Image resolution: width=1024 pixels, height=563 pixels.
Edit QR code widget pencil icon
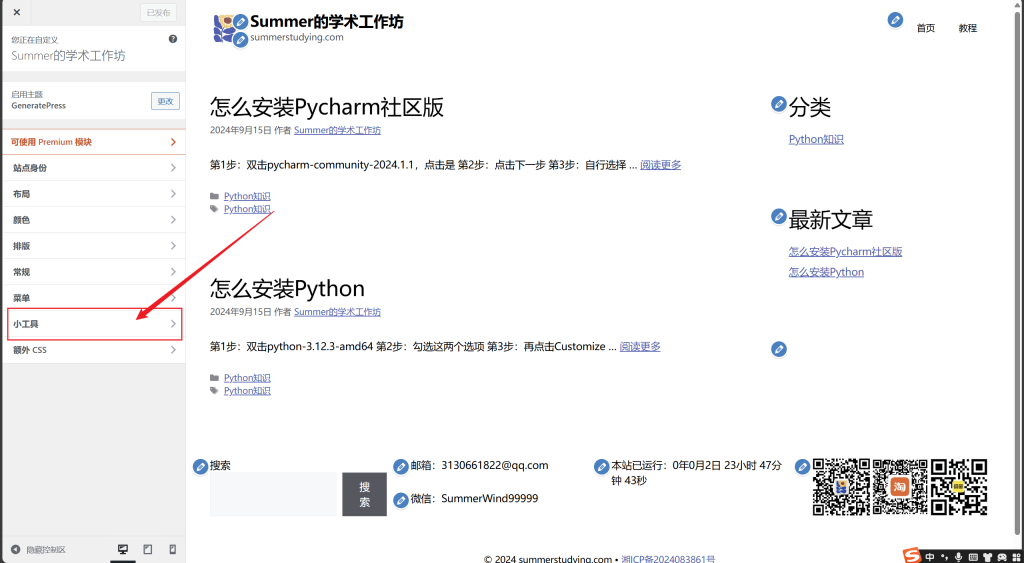point(802,467)
